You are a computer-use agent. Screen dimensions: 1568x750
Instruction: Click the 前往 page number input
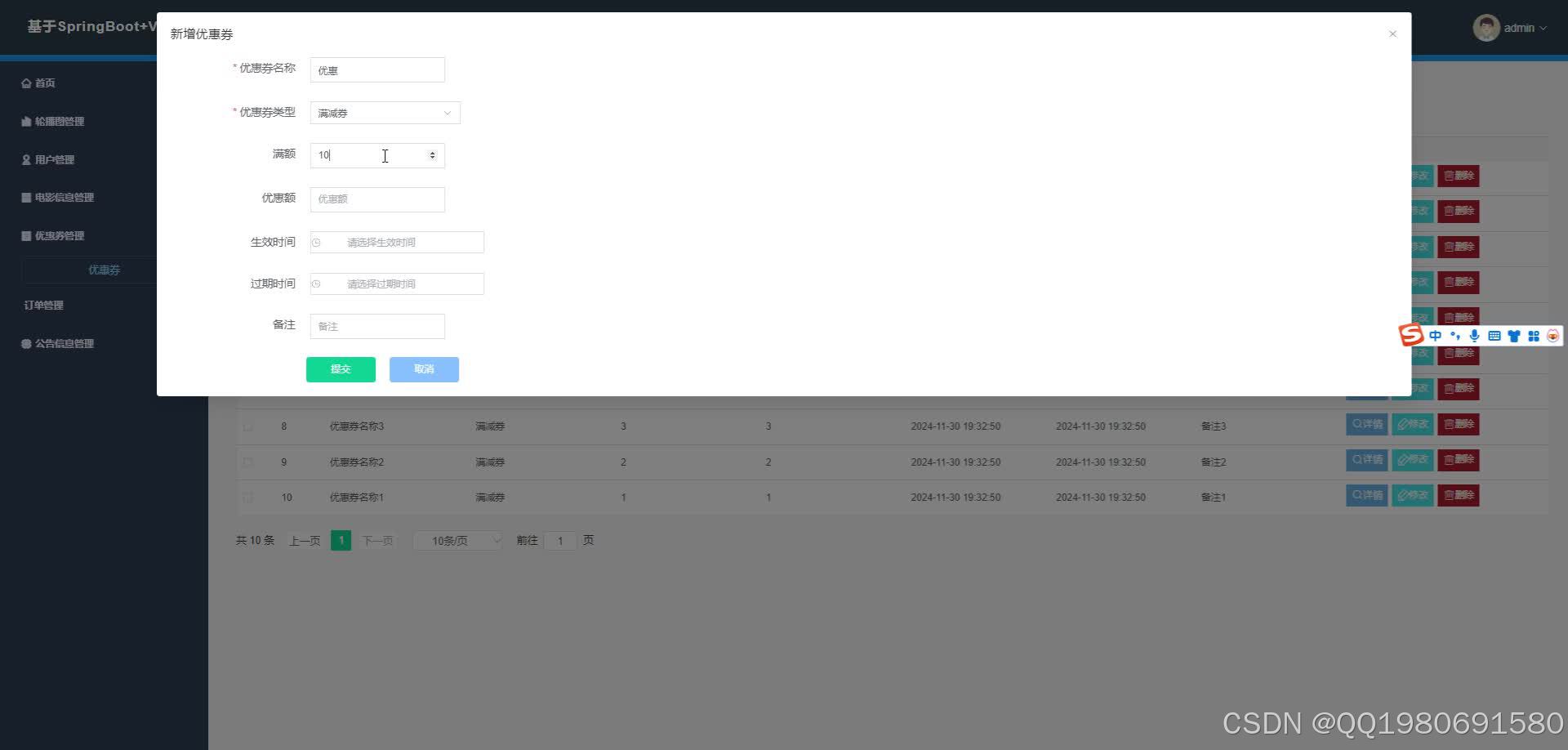(560, 541)
